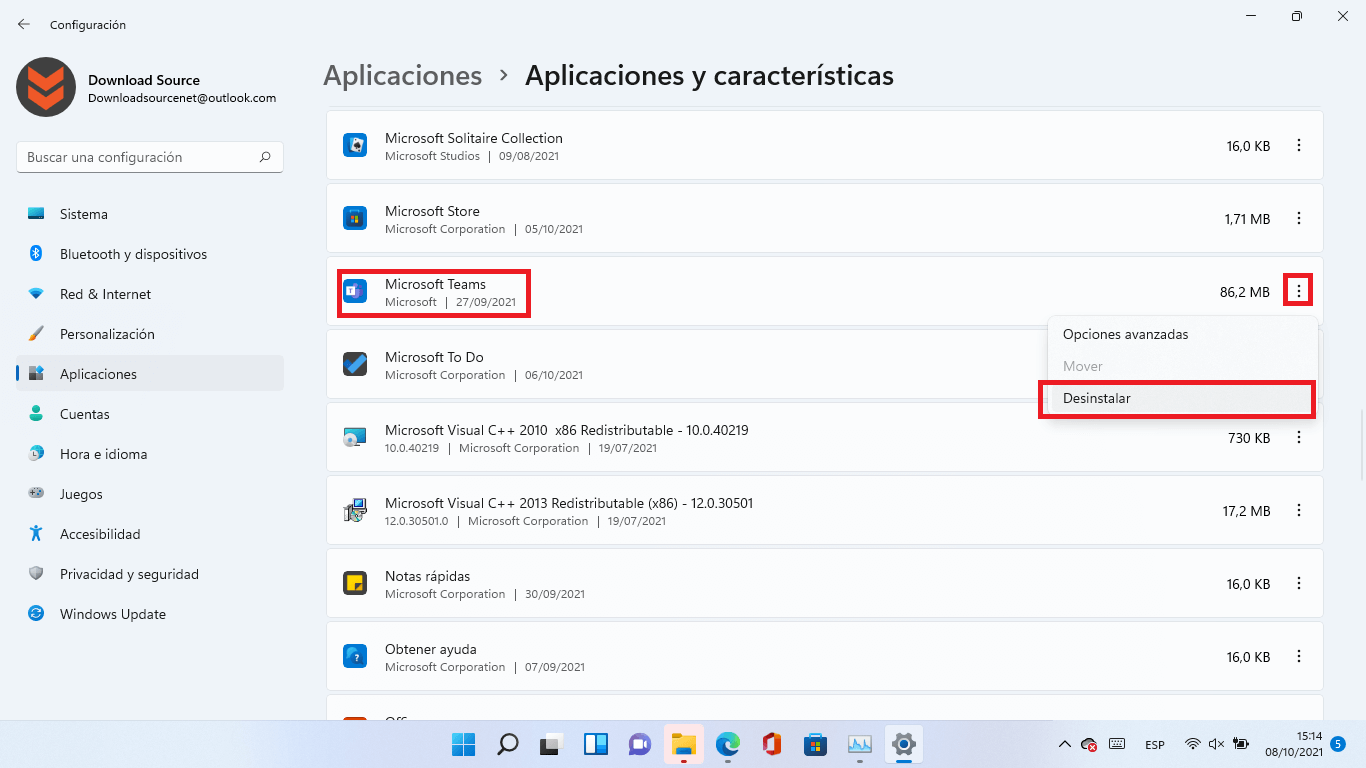The height and width of the screenshot is (768, 1366).
Task: Show hidden system tray icons
Action: [x=1065, y=744]
